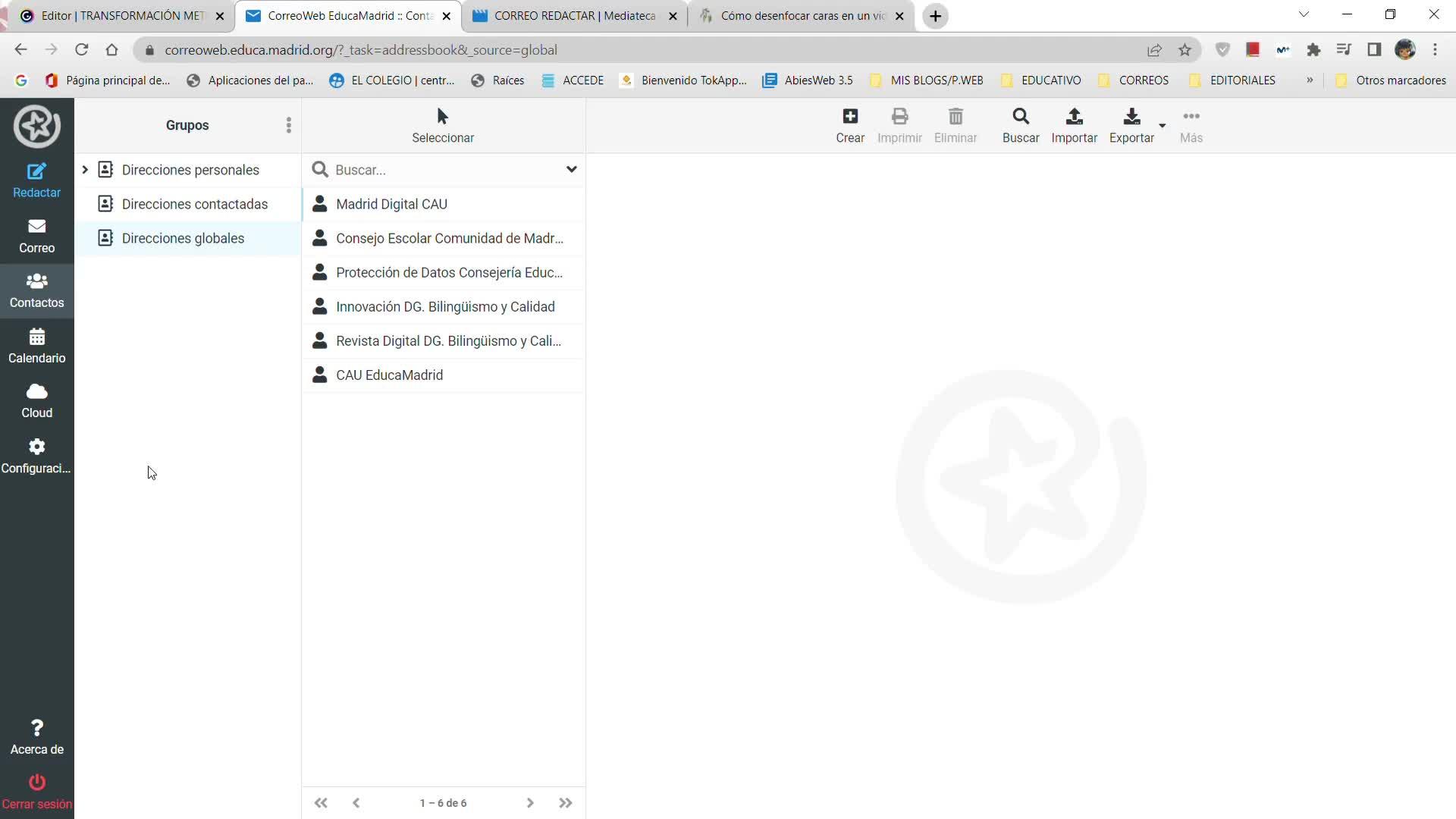Open CAU EducaMadrid contact entry
The image size is (1456, 819).
click(389, 375)
